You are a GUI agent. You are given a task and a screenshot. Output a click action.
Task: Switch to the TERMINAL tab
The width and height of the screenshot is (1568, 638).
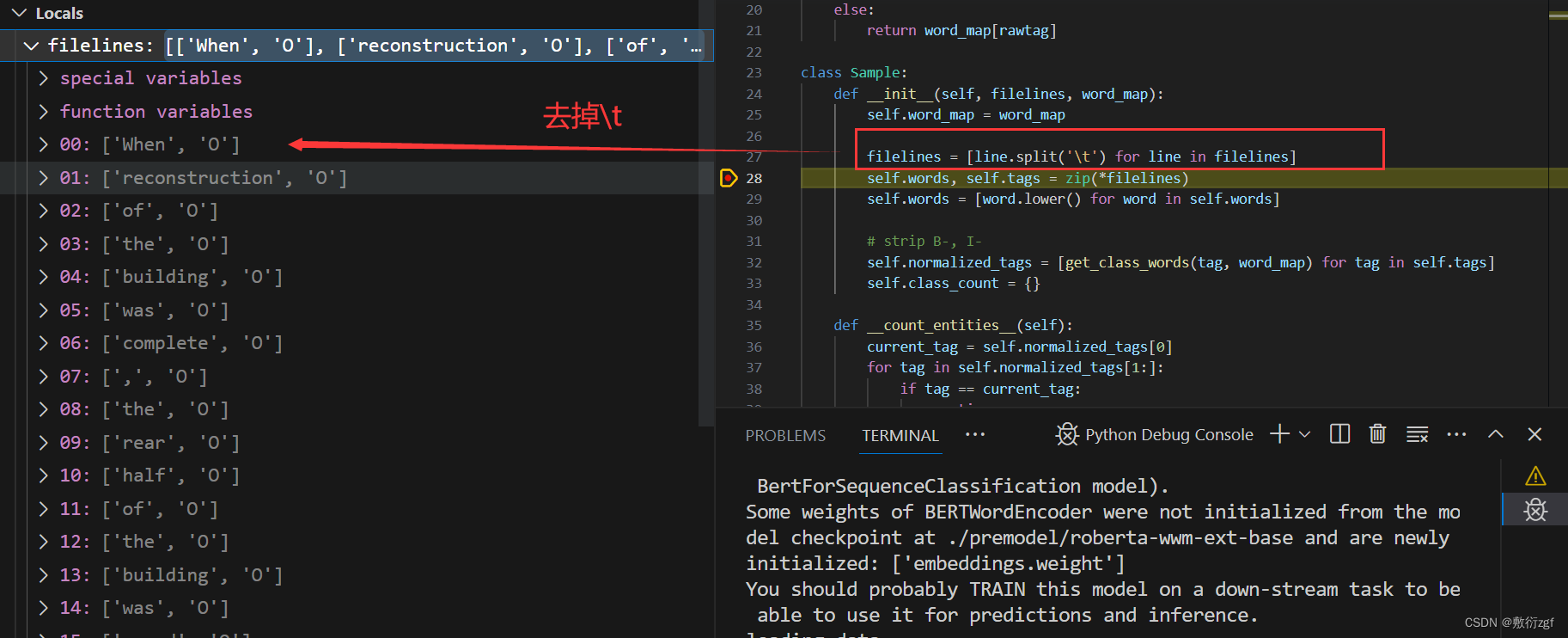pyautogui.click(x=900, y=436)
